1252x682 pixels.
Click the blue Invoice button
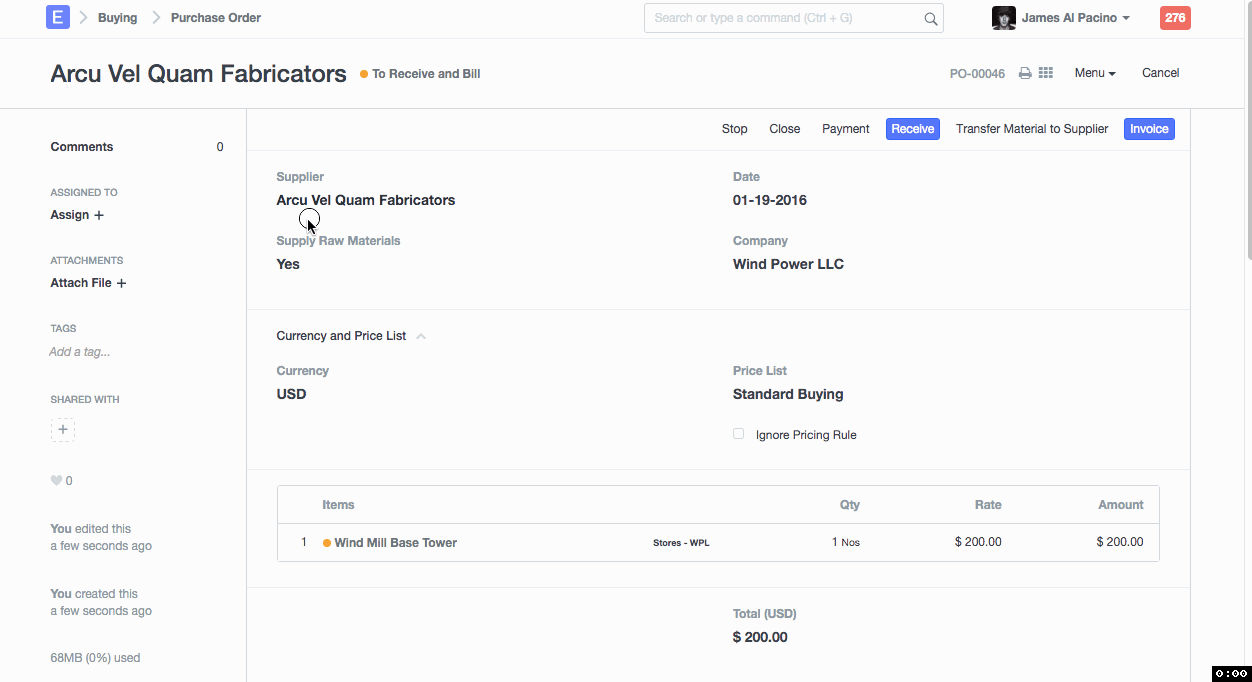[1149, 129]
